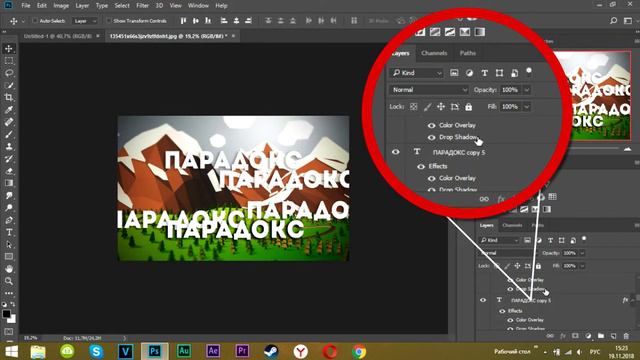Open the status bar document info arrow
Image resolution: width=640 pixels, height=360 pixels.
(x=124, y=338)
